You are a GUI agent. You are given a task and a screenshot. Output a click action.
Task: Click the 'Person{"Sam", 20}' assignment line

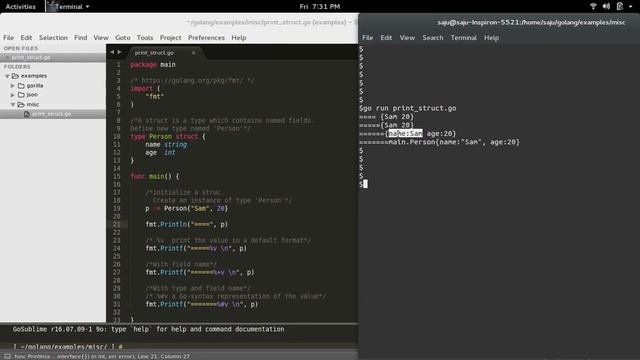pos(187,208)
